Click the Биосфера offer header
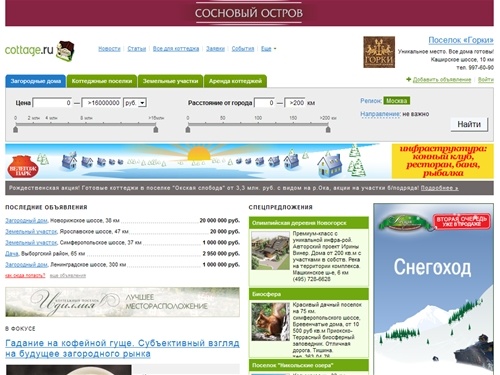This screenshot has height=375, width=500. point(309,294)
